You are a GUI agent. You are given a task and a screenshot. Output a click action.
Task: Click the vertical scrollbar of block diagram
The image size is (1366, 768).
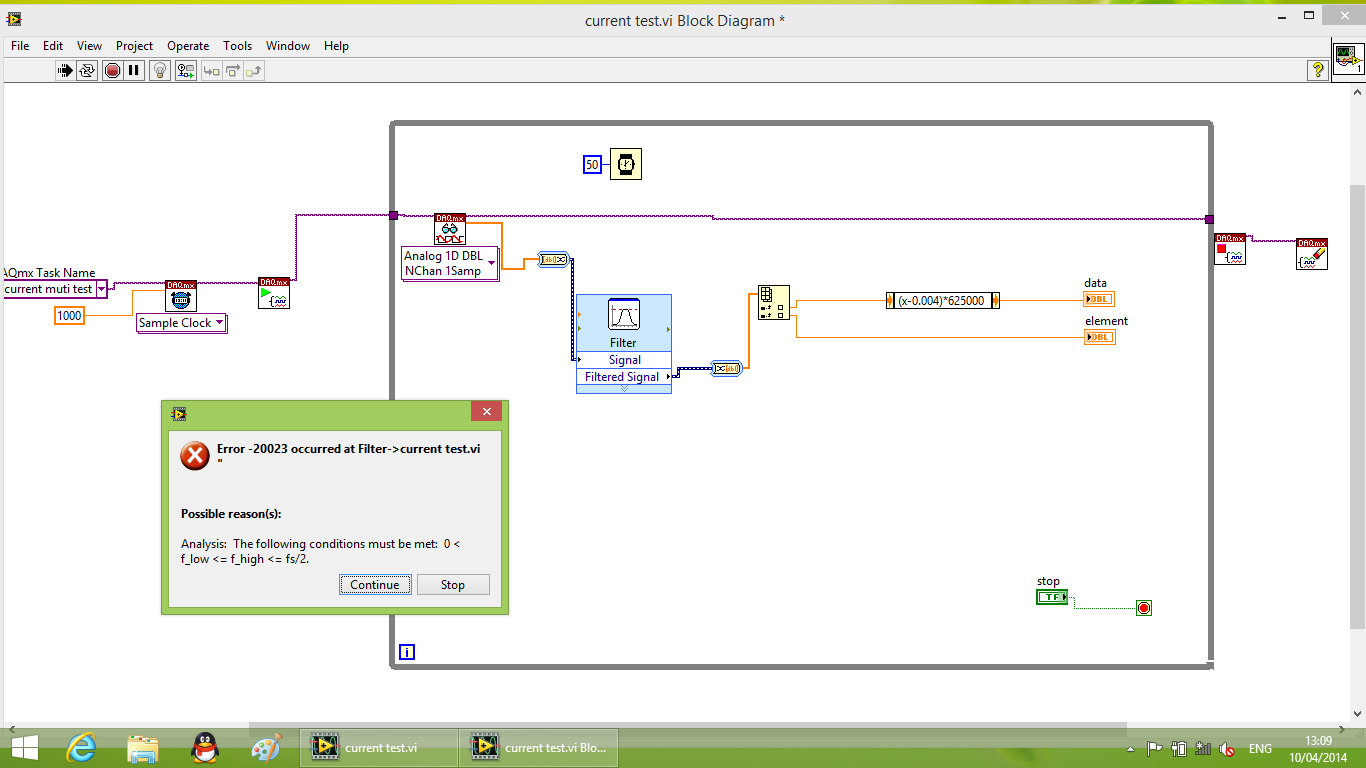[x=1357, y=405]
